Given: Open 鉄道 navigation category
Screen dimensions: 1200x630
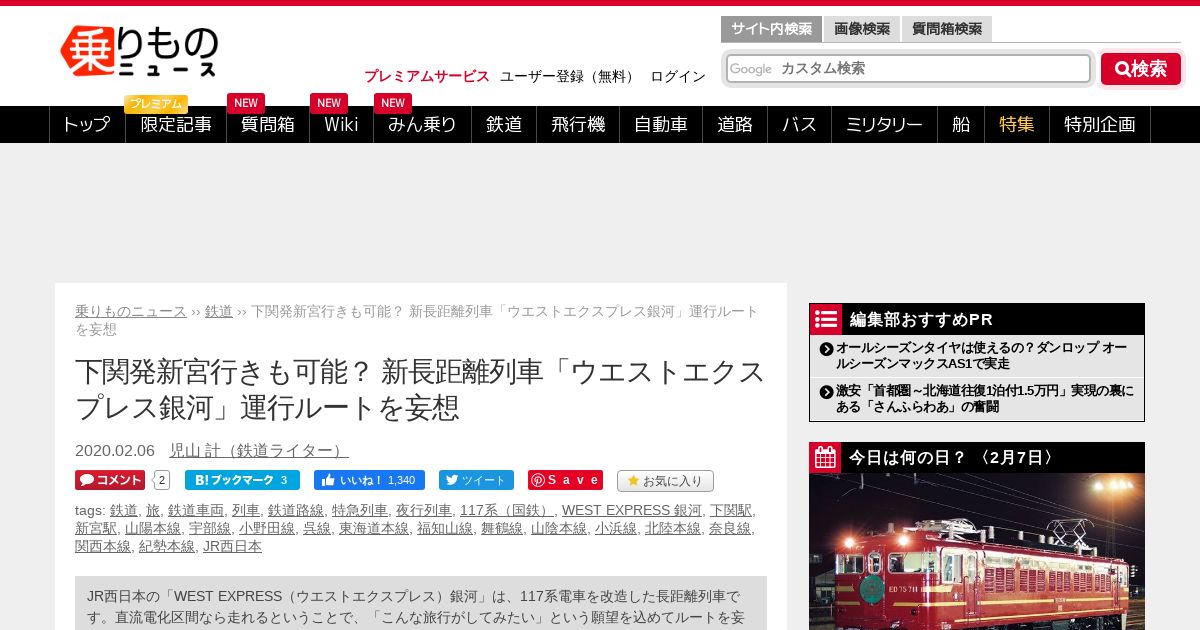Looking at the screenshot, I should (x=504, y=125).
